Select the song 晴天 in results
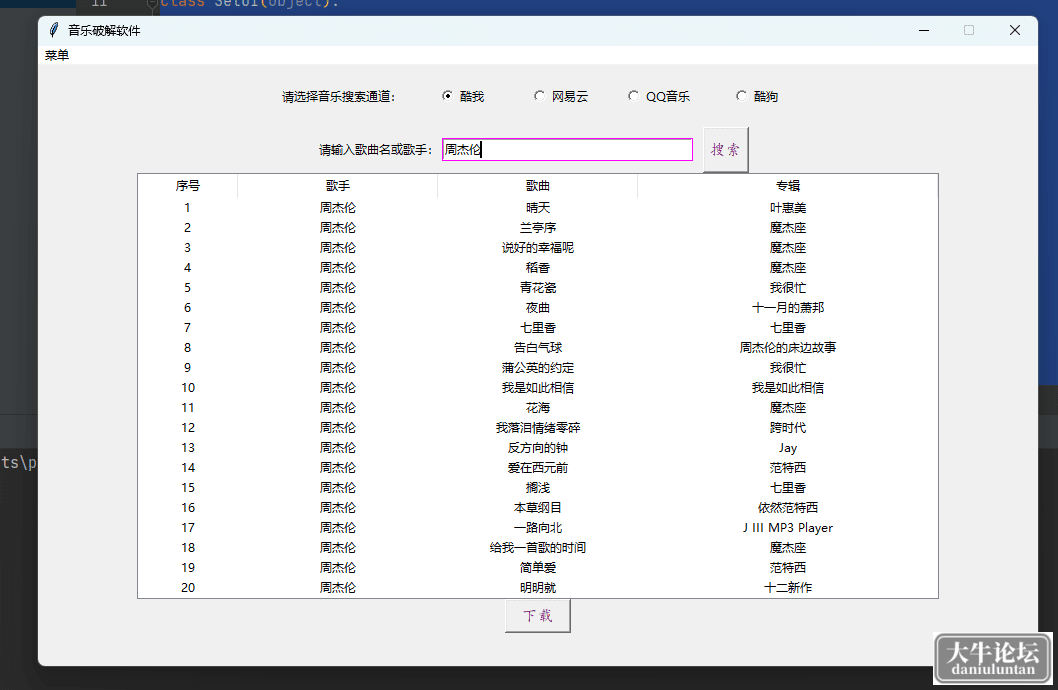The image size is (1058, 690). pos(538,208)
